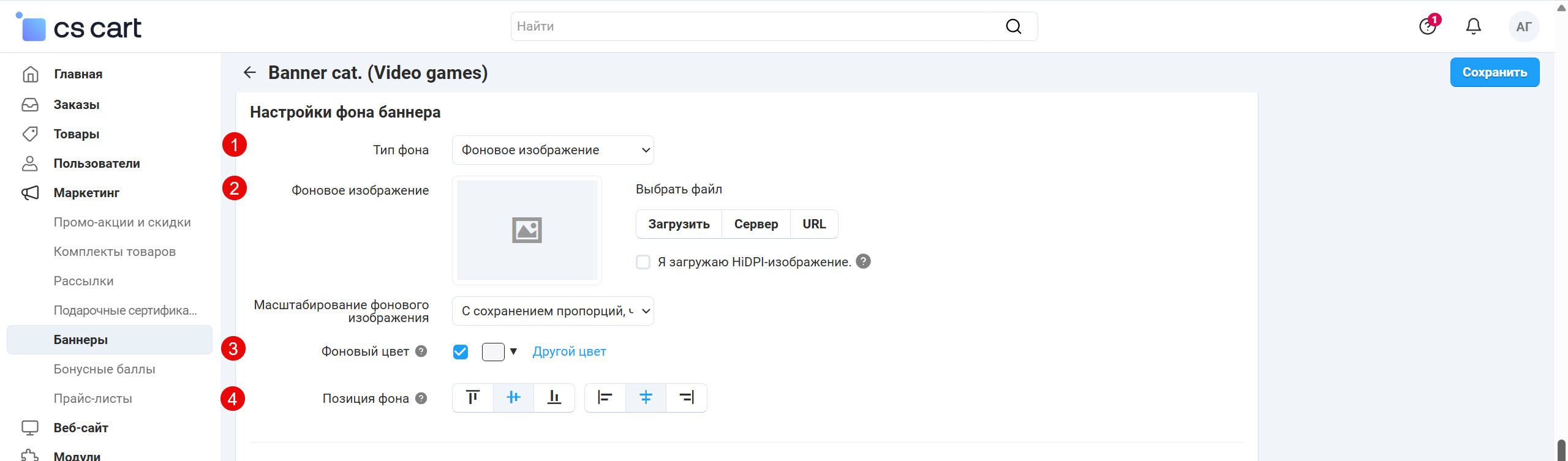Choose file by URL
The image size is (1568, 461).
tap(814, 224)
